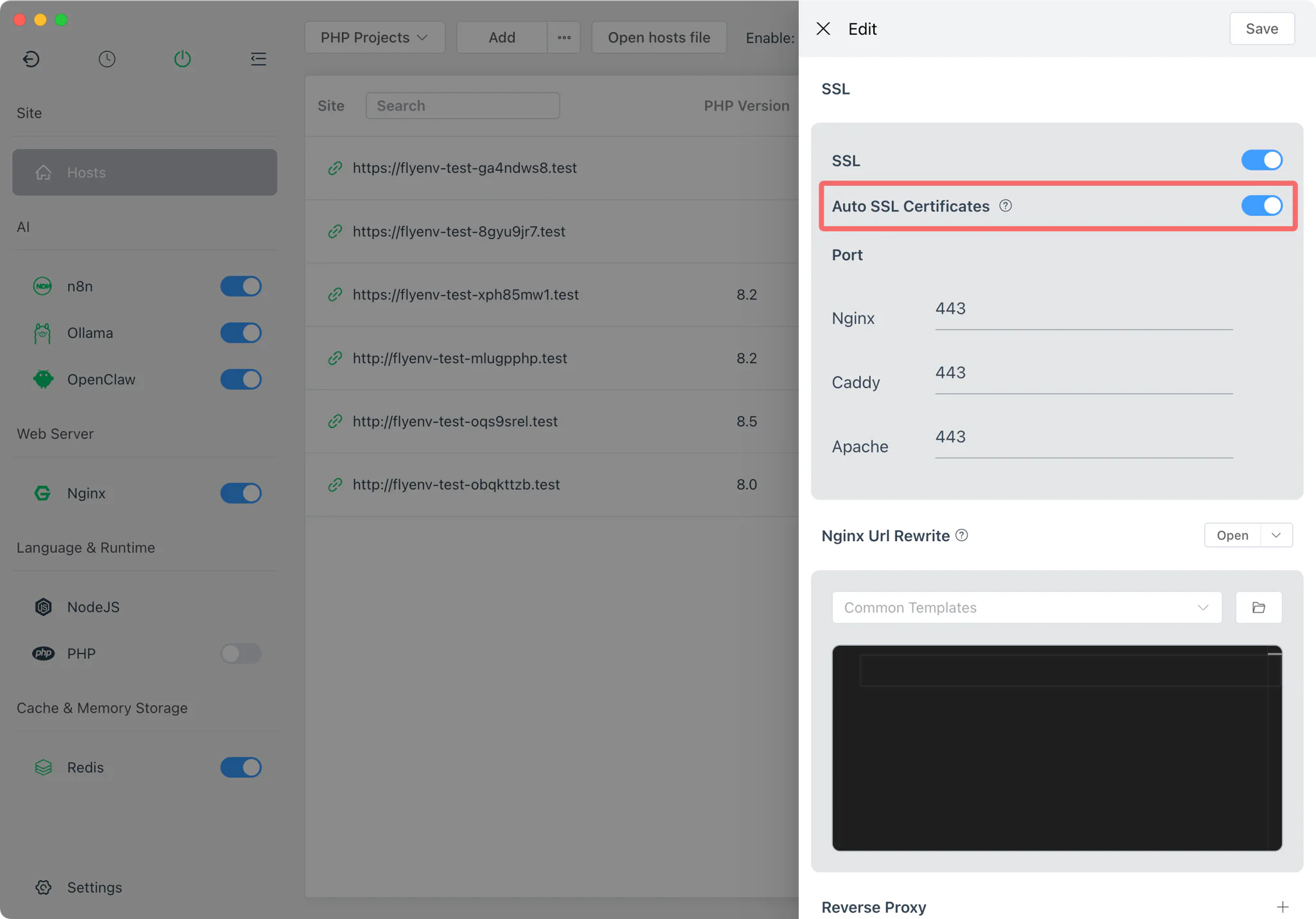Disable the Auto SSL Certificates toggle
Screen dimensions: 1316x919
[1261, 206]
